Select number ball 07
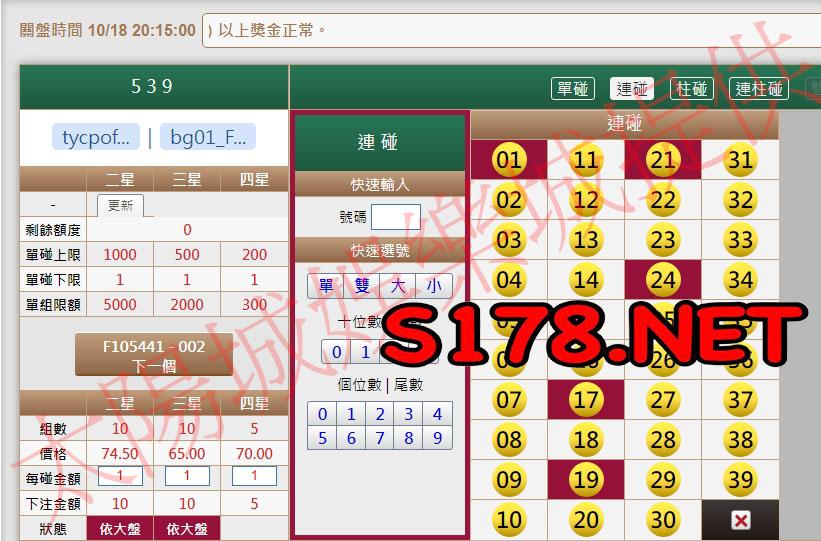 point(508,400)
